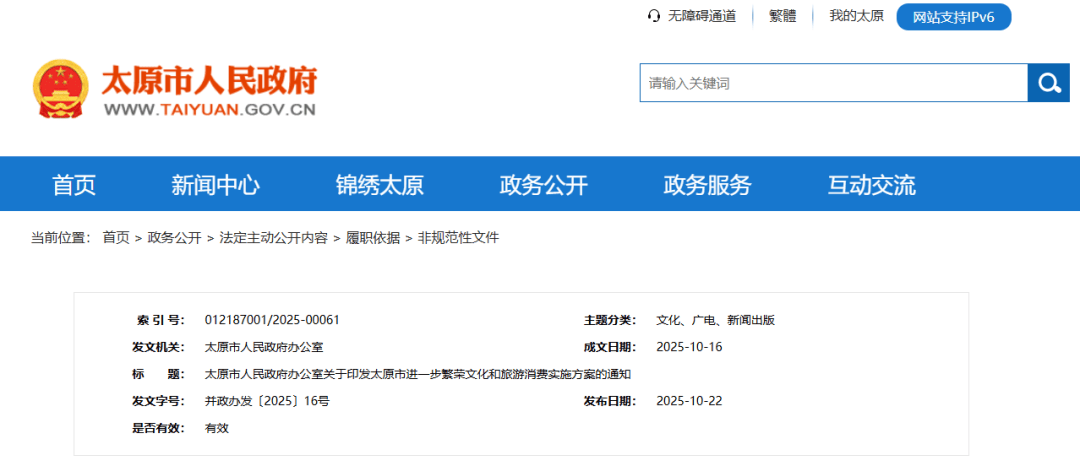Go to 履职依据 breadcrumb link

(x=372, y=238)
